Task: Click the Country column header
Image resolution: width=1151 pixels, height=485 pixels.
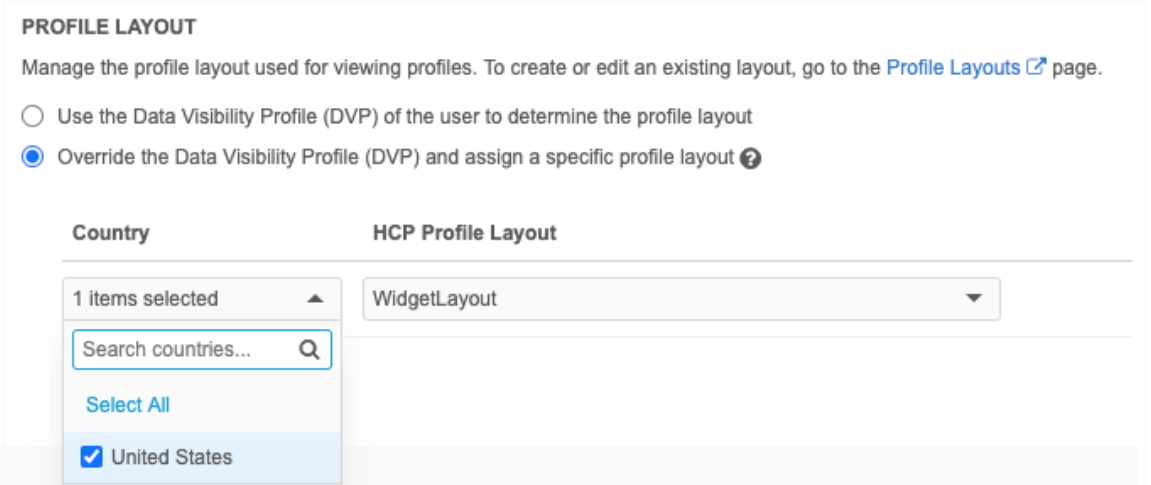Action: [x=111, y=233]
